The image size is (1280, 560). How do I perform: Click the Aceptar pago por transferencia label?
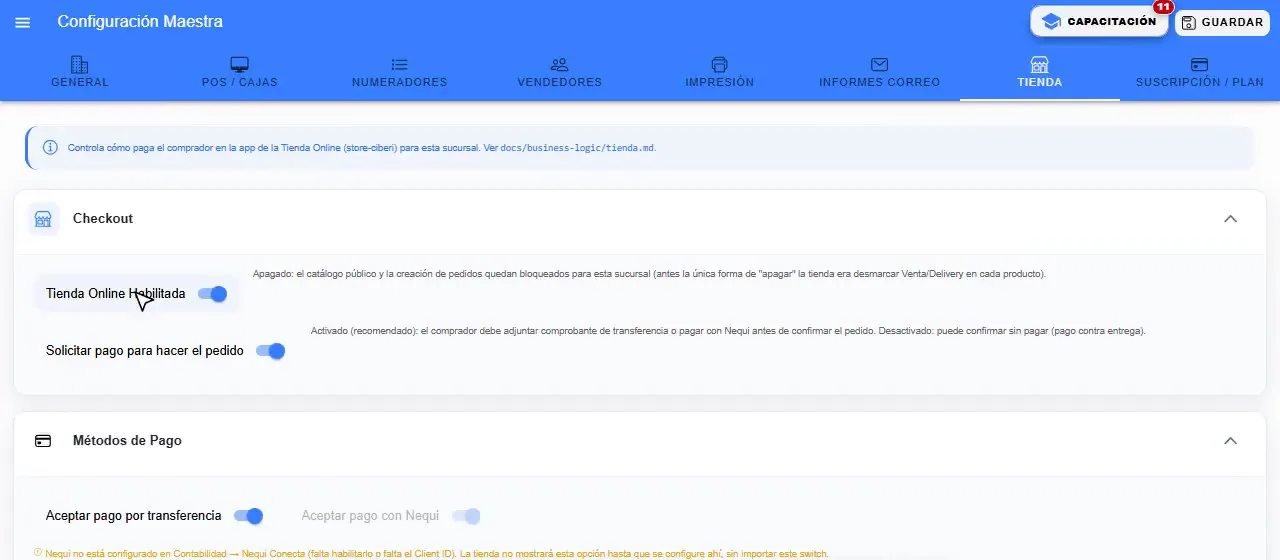click(134, 516)
